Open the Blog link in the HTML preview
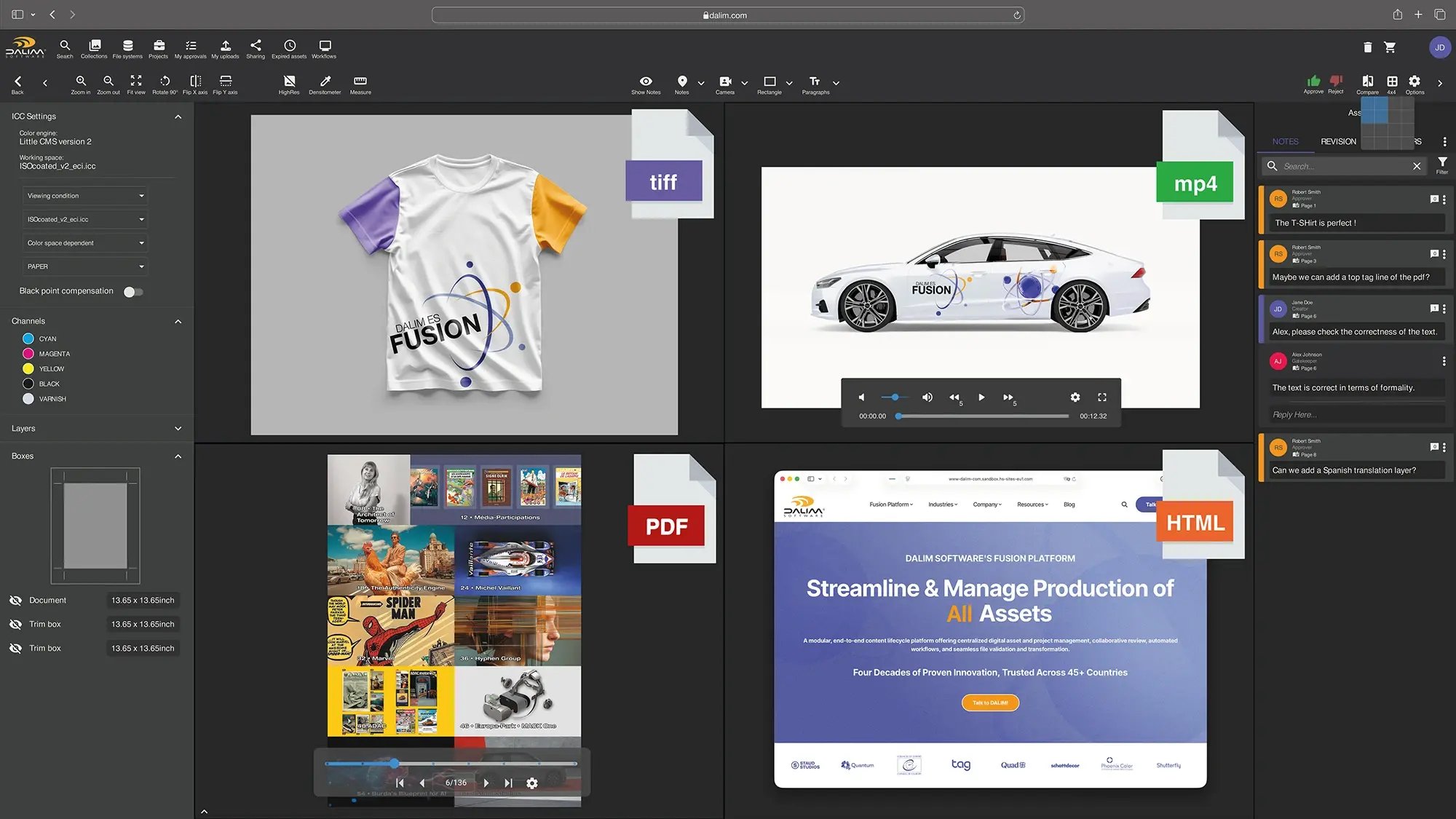Image resolution: width=1456 pixels, height=819 pixels. (x=1069, y=505)
